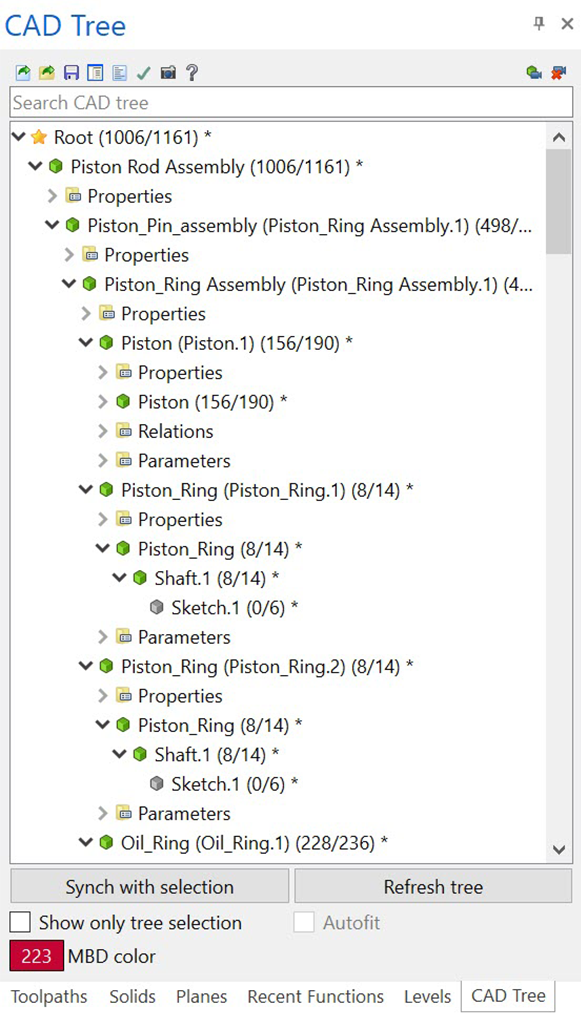This screenshot has width=581, height=1025.
Task: Expand the Relations folder under Piston
Action: pyautogui.click(x=103, y=431)
